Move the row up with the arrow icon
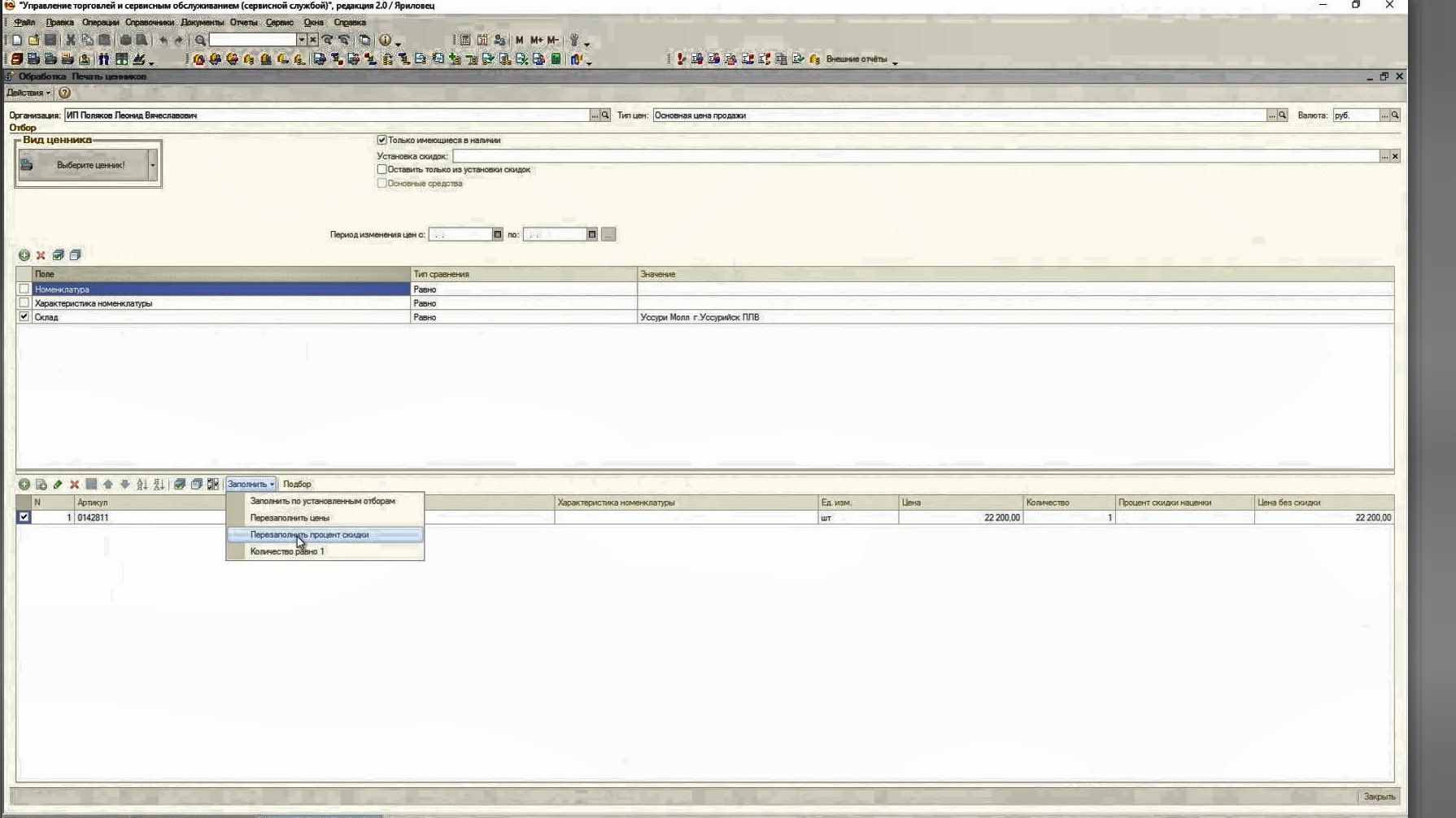1456x818 pixels. pos(108,485)
